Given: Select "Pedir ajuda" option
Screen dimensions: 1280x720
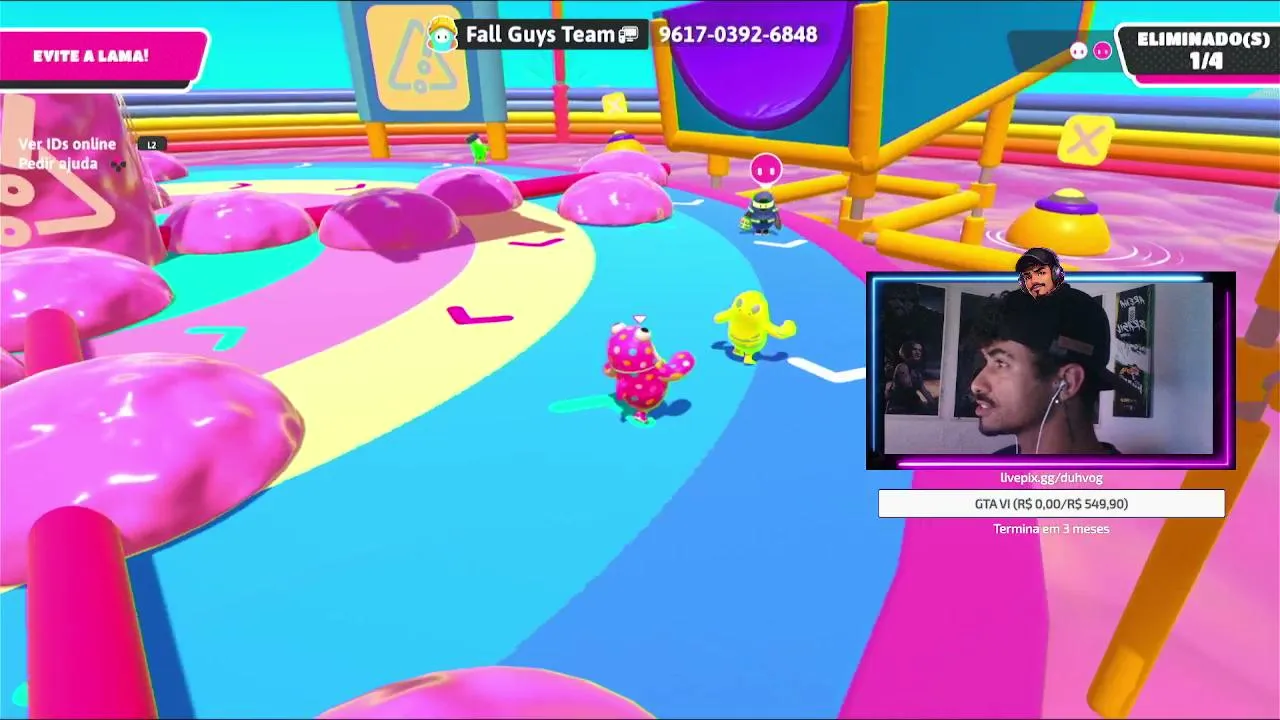Looking at the screenshot, I should [x=58, y=164].
